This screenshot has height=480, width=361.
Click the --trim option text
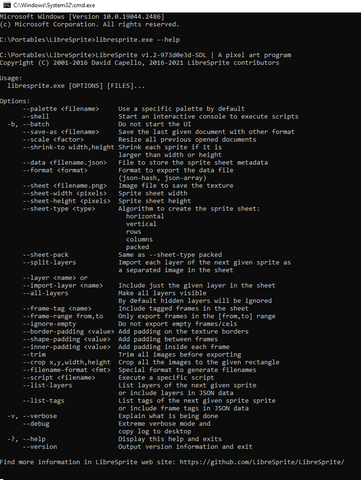pos(34,354)
